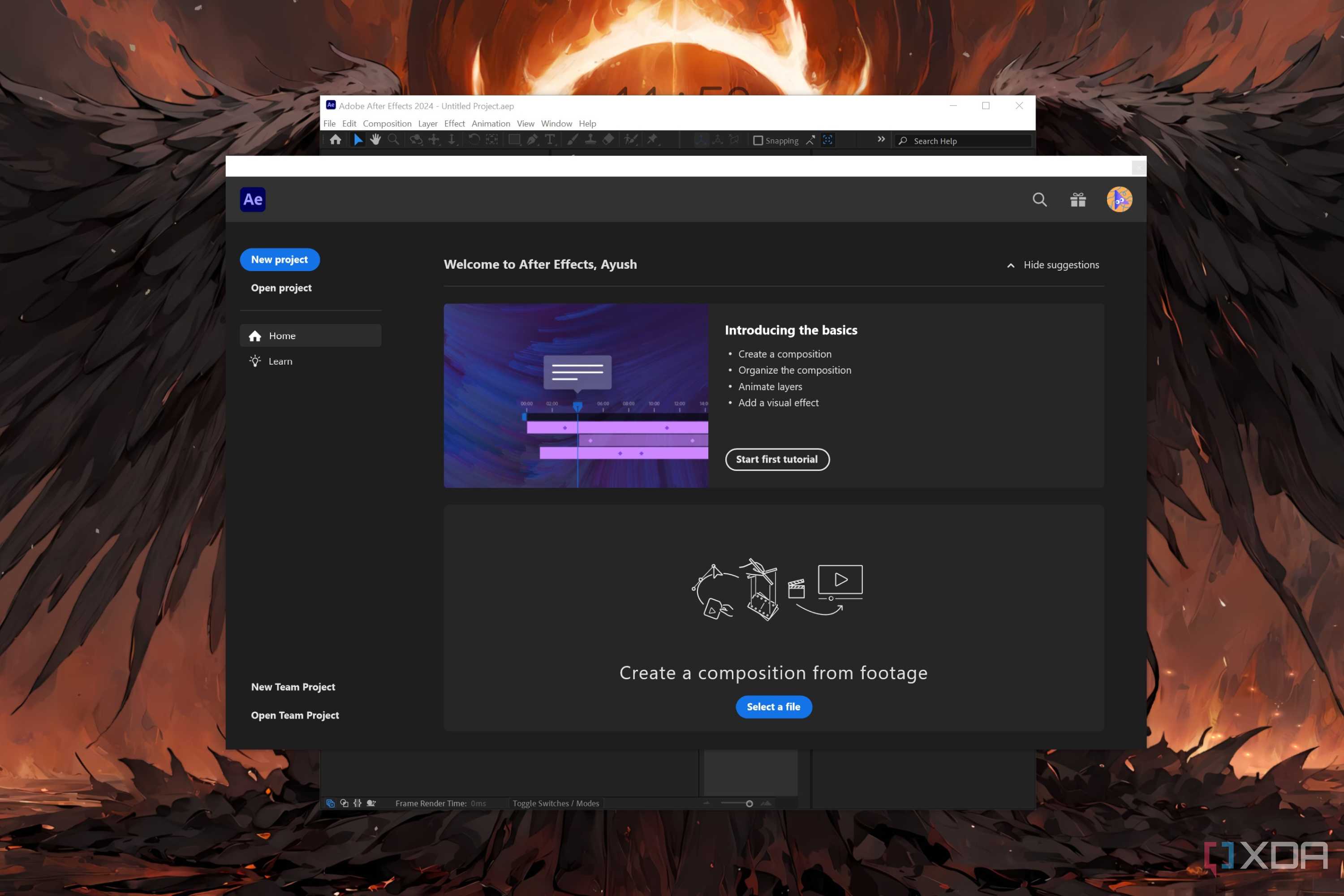1344x896 pixels.
Task: Select the Selection arrow tool
Action: pyautogui.click(x=358, y=140)
